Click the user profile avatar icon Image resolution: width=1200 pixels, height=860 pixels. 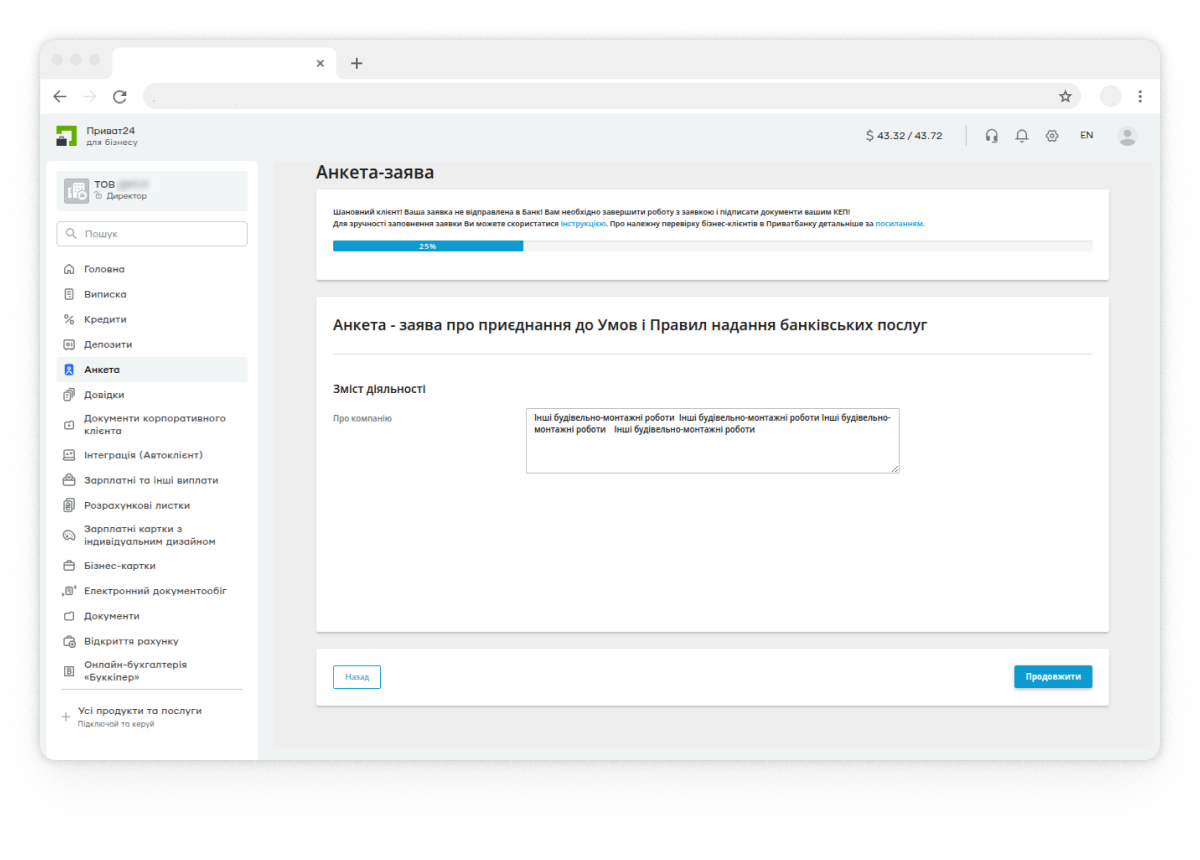pyautogui.click(x=1127, y=136)
